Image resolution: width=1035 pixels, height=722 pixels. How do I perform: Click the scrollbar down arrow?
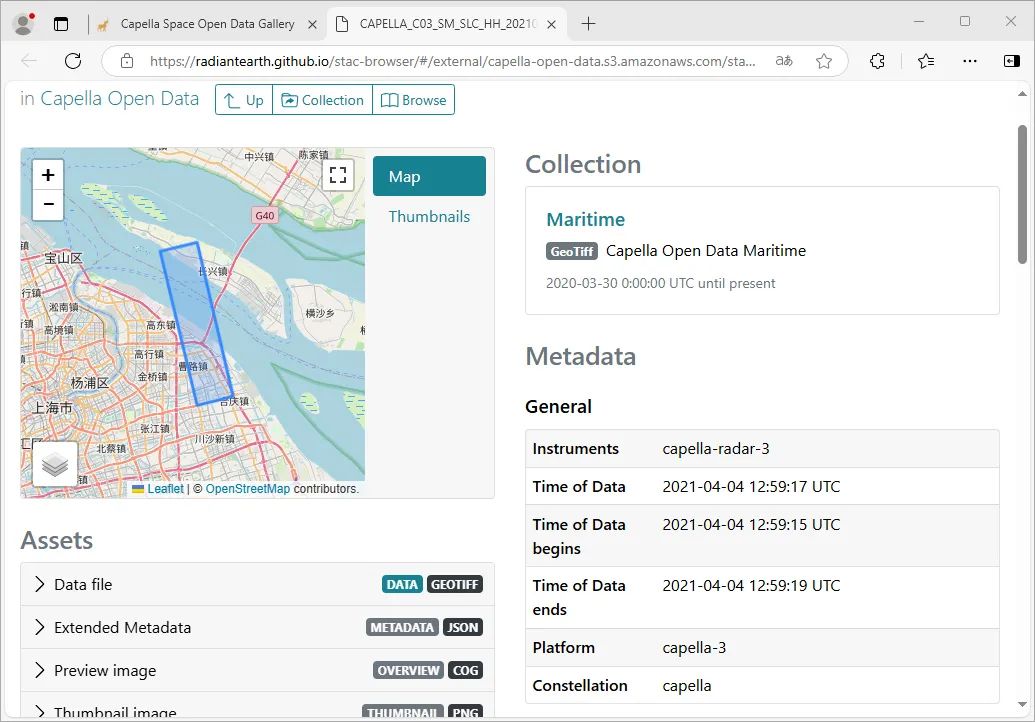(x=1022, y=704)
